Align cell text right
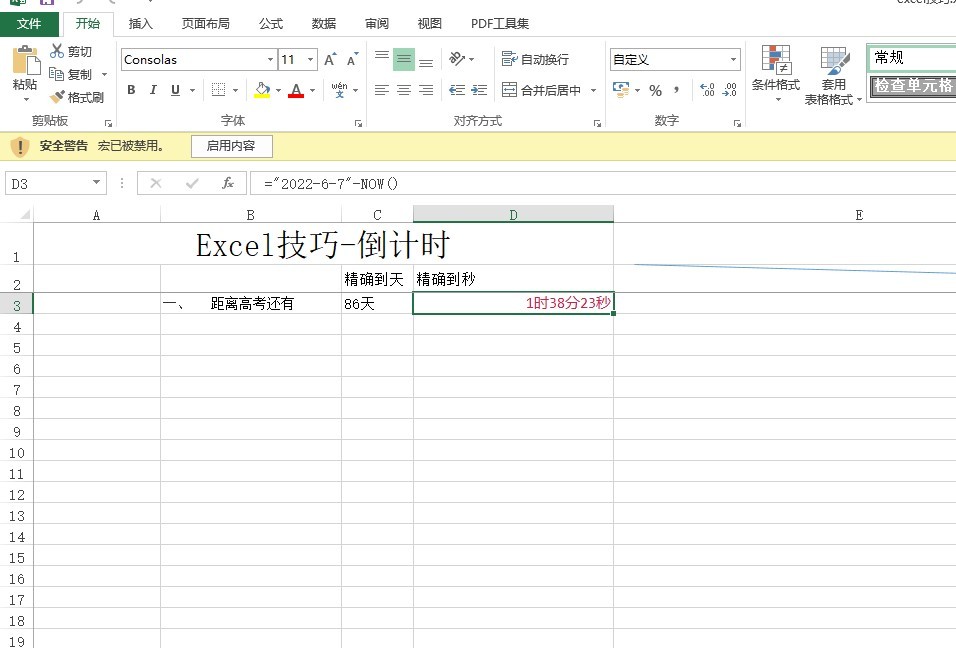 click(426, 90)
